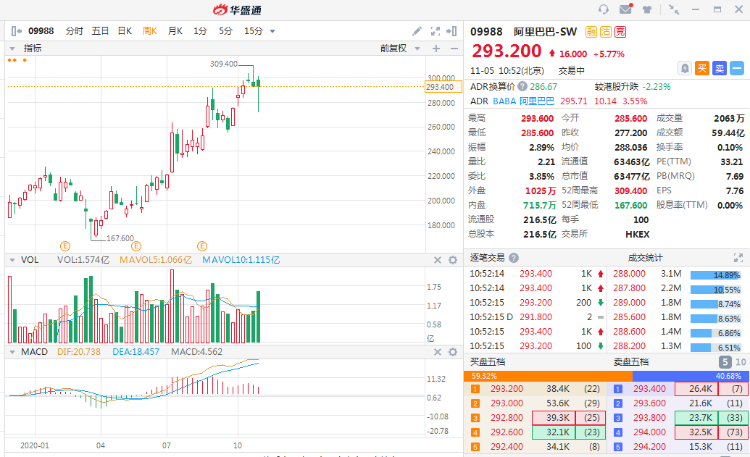Click the blue 卖 sell button

coord(719,68)
